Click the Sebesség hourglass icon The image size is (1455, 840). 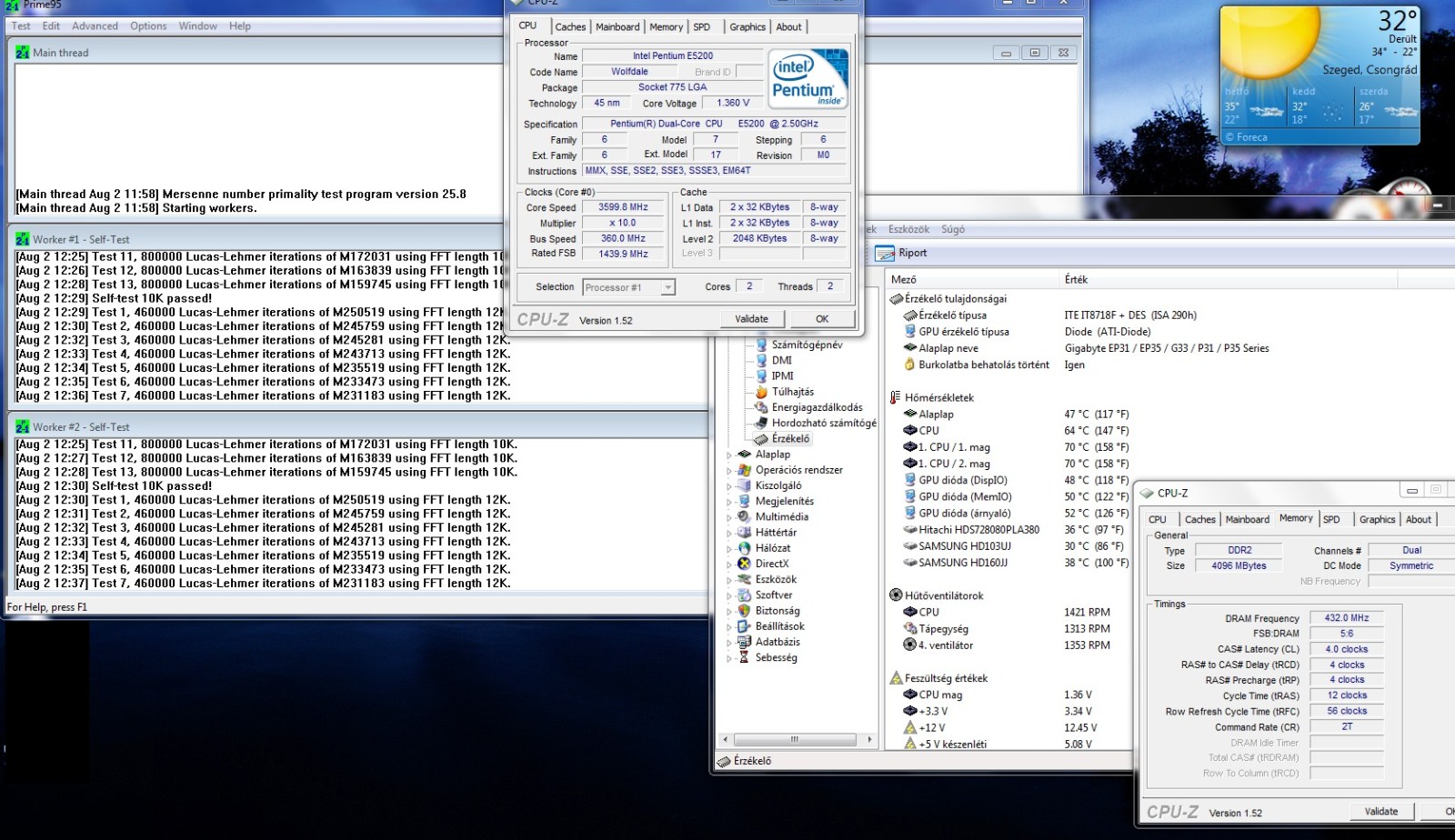[745, 657]
